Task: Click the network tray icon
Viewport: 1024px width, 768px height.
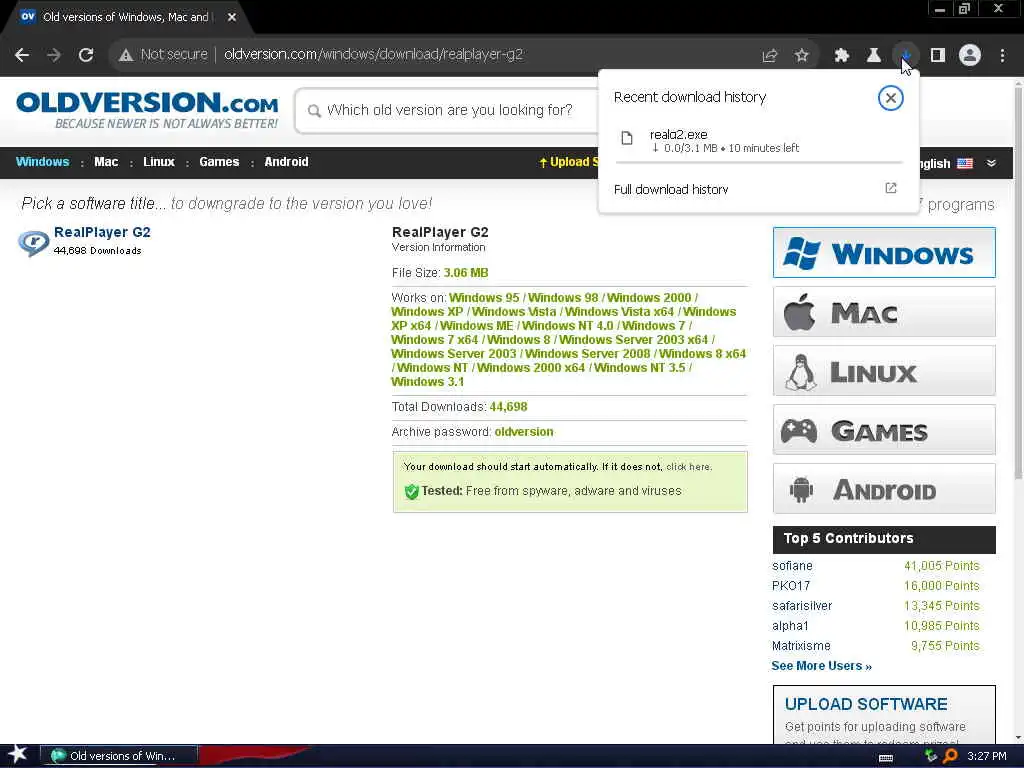Action: 931,756
